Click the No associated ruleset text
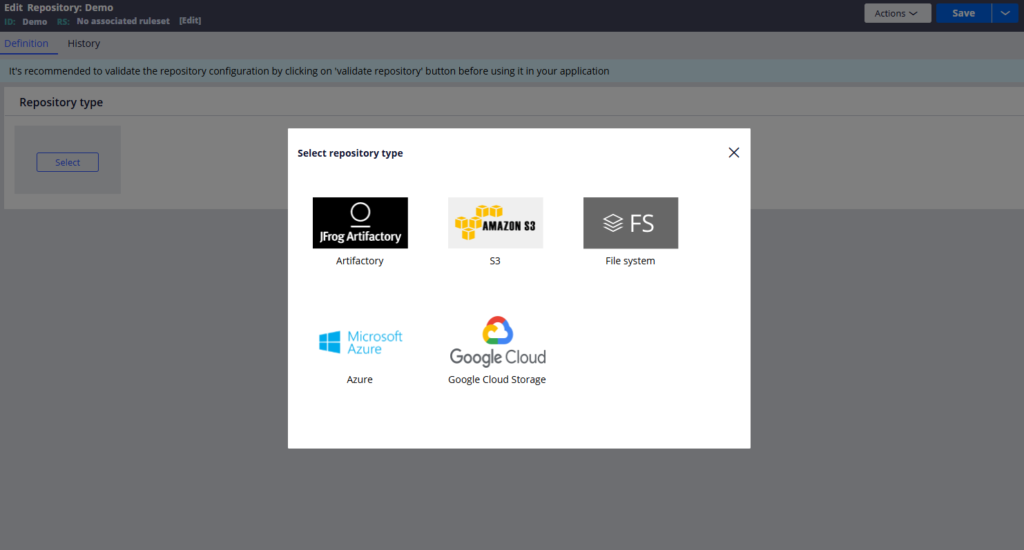 (123, 21)
